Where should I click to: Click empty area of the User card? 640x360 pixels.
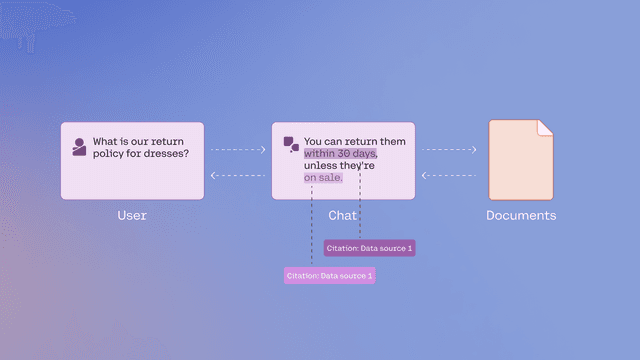(x=132, y=181)
